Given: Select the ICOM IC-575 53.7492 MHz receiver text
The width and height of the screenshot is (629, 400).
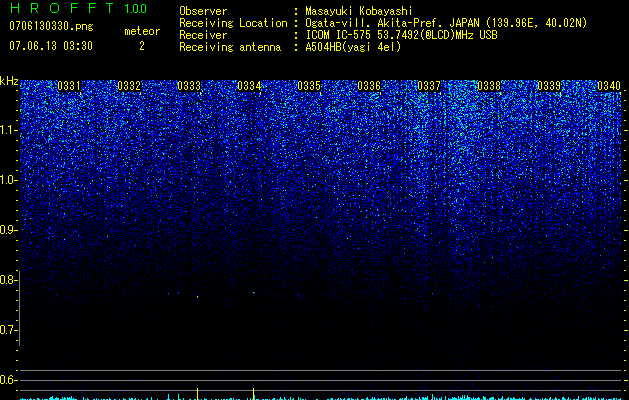Looking at the screenshot, I should coord(401,35).
